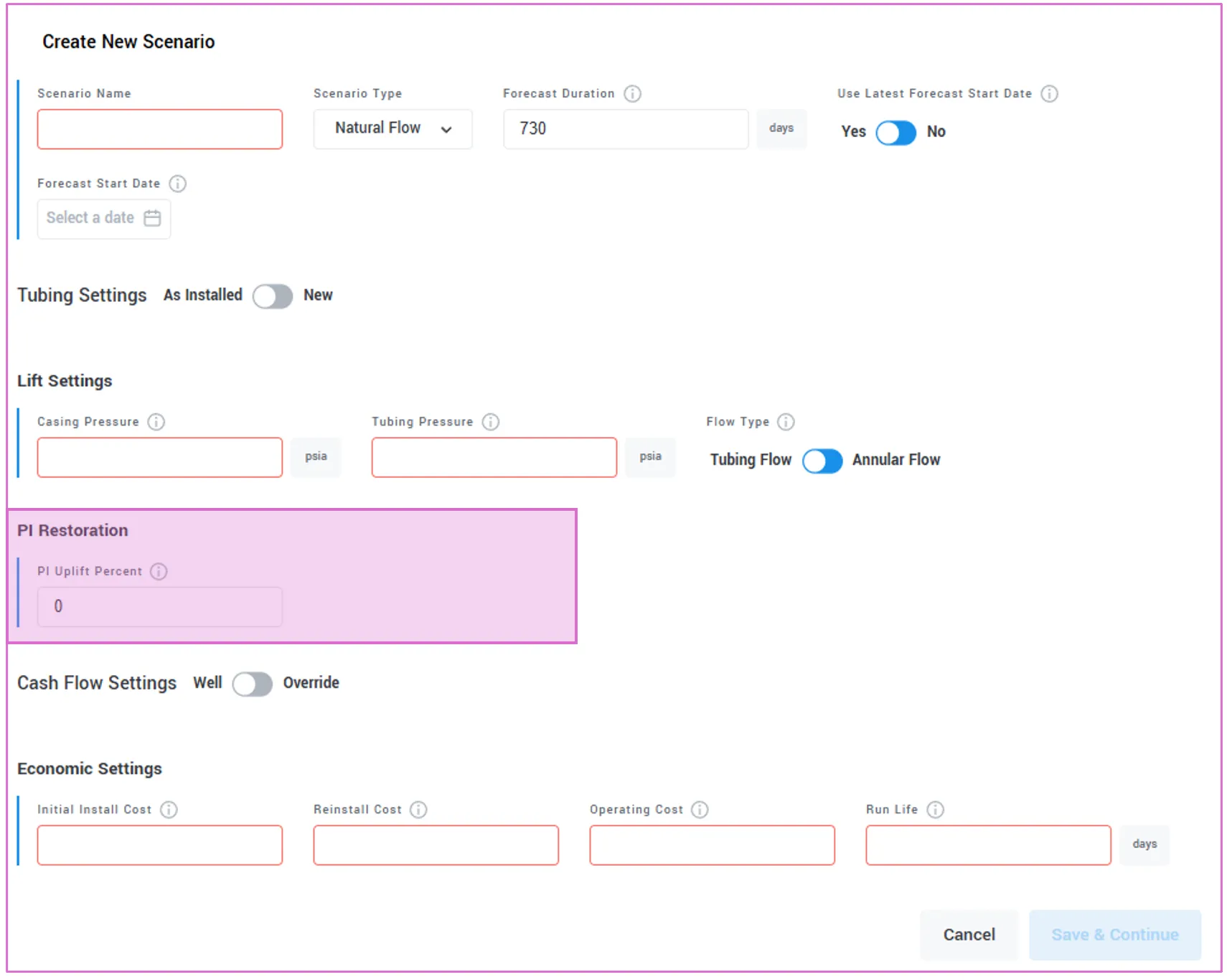Screen dimensions: 1227x980
Task: Click the Tubing Pressure info icon
Action: tap(490, 422)
